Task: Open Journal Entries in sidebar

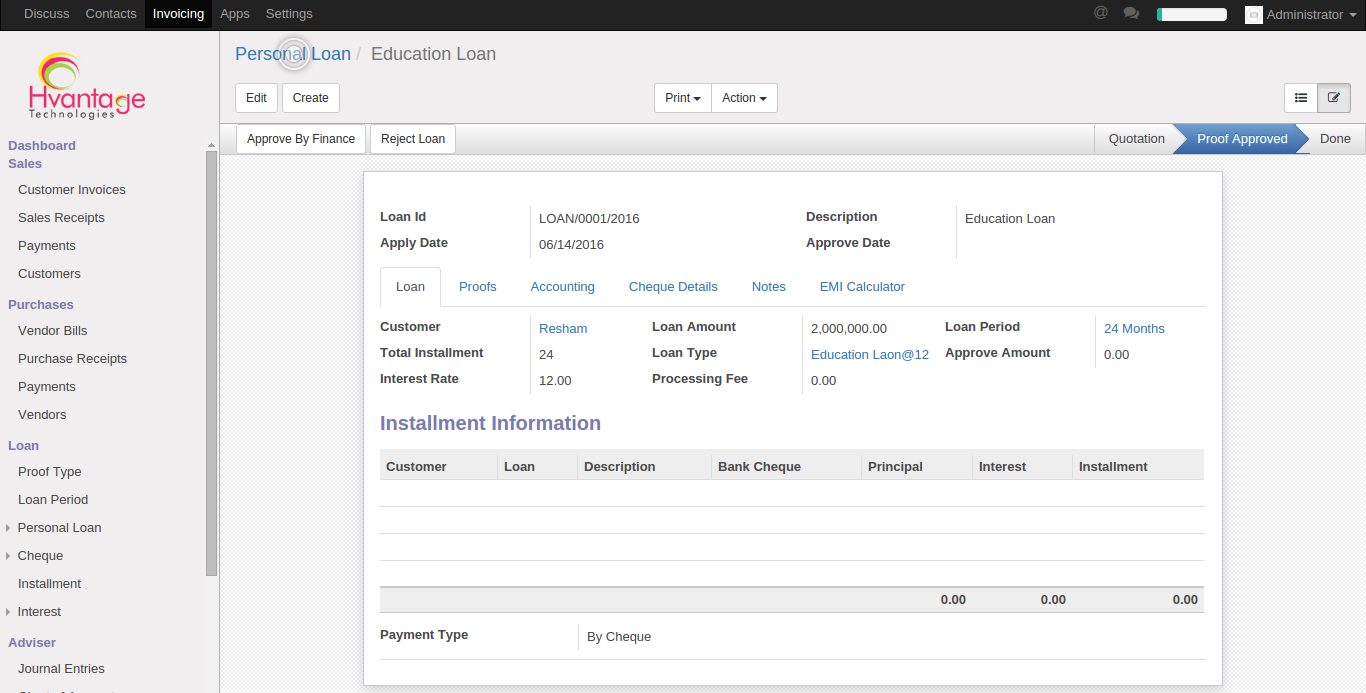Action: click(x=61, y=669)
